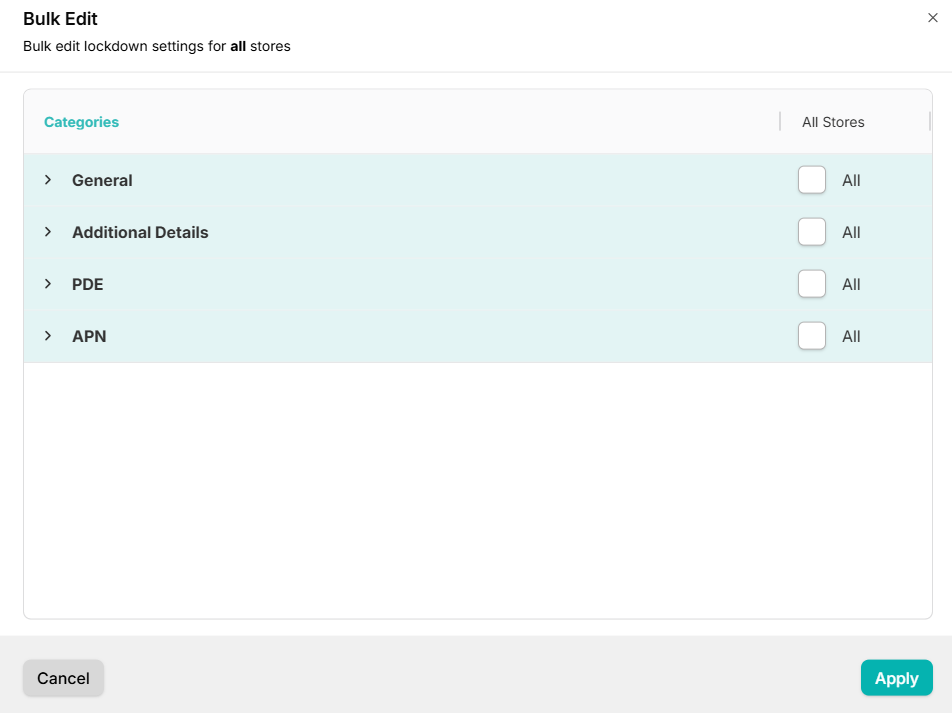This screenshot has width=952, height=713.
Task: Tick the Additional Details All checkbox
Action: click(811, 232)
